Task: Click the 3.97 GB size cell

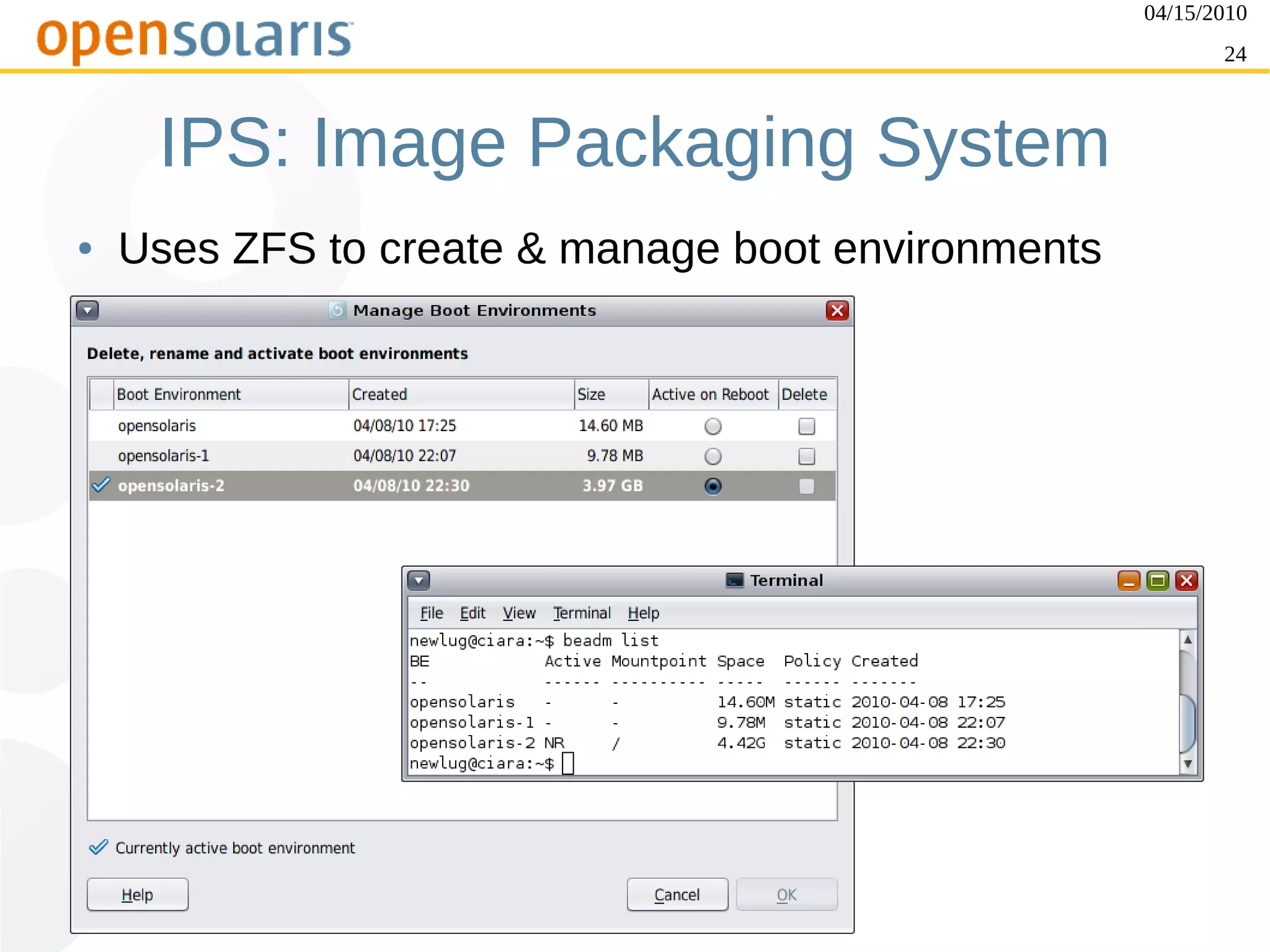Action: point(613,486)
